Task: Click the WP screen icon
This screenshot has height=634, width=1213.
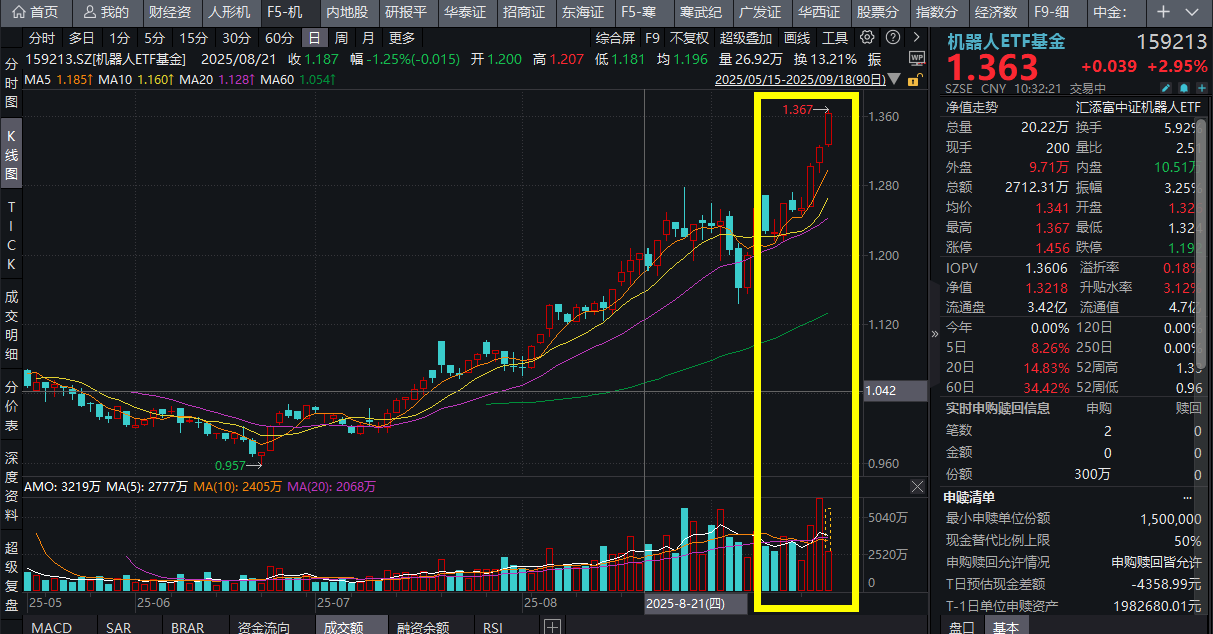Action: (918, 59)
